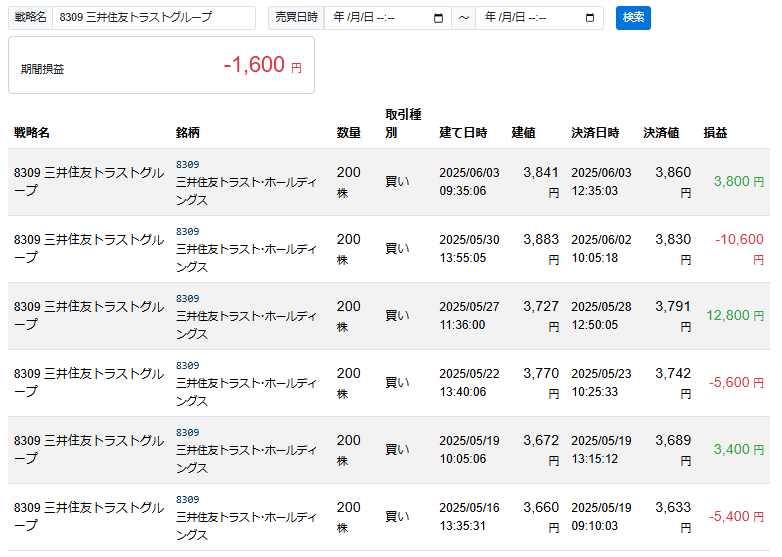Click the exit price 3,689 円

pos(673,449)
